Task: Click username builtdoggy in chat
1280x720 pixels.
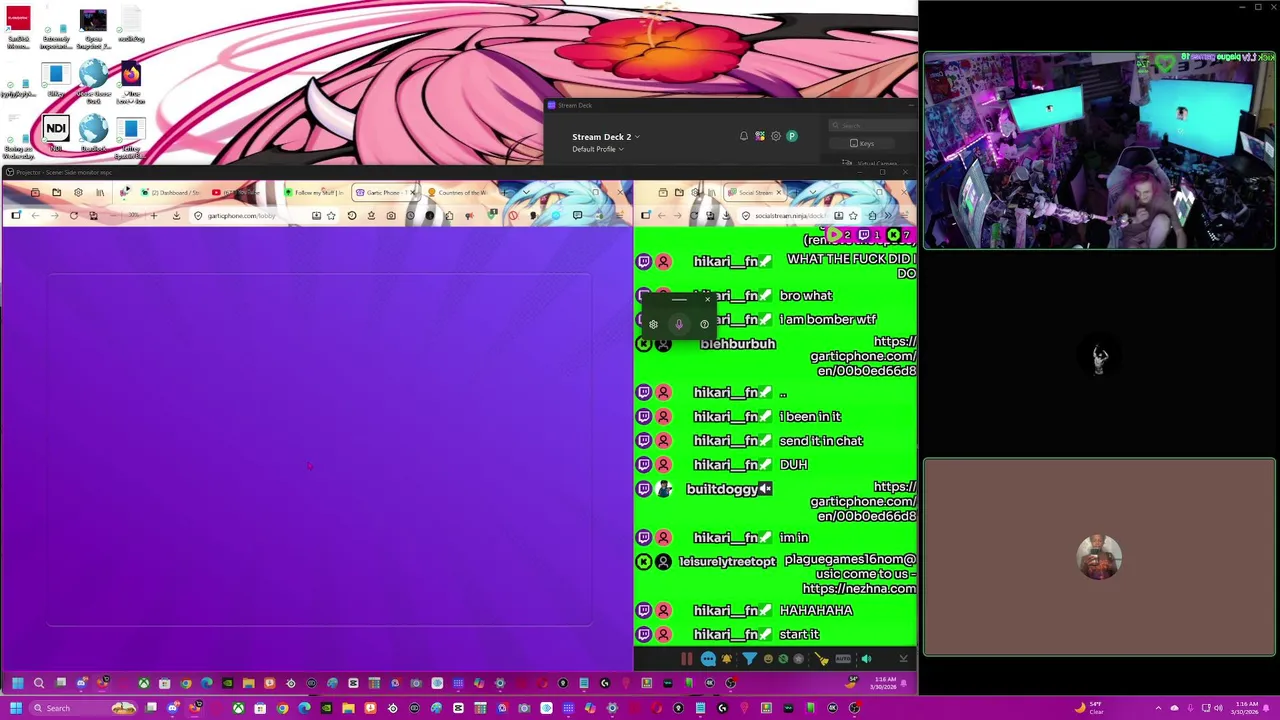Action: [722, 489]
